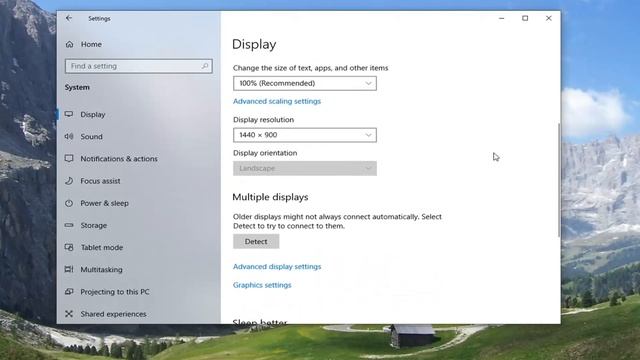Image resolution: width=640 pixels, height=360 pixels.
Task: Click the Notifications & actions icon
Action: click(x=69, y=158)
